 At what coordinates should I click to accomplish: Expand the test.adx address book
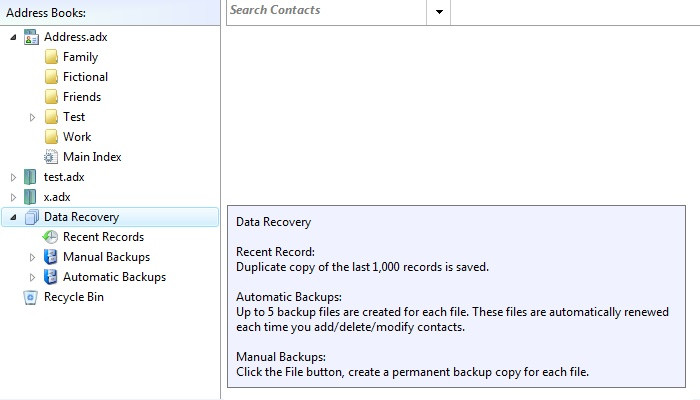click(x=13, y=177)
